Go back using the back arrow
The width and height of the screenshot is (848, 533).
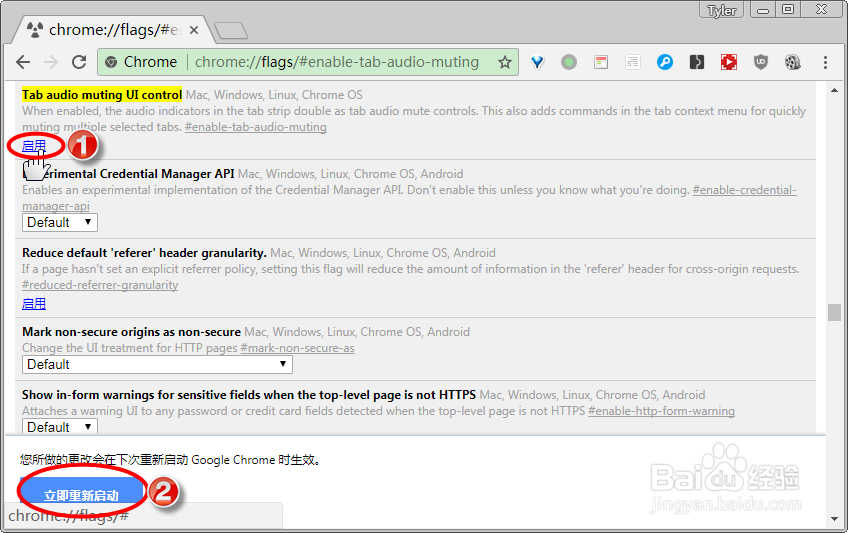[23, 62]
